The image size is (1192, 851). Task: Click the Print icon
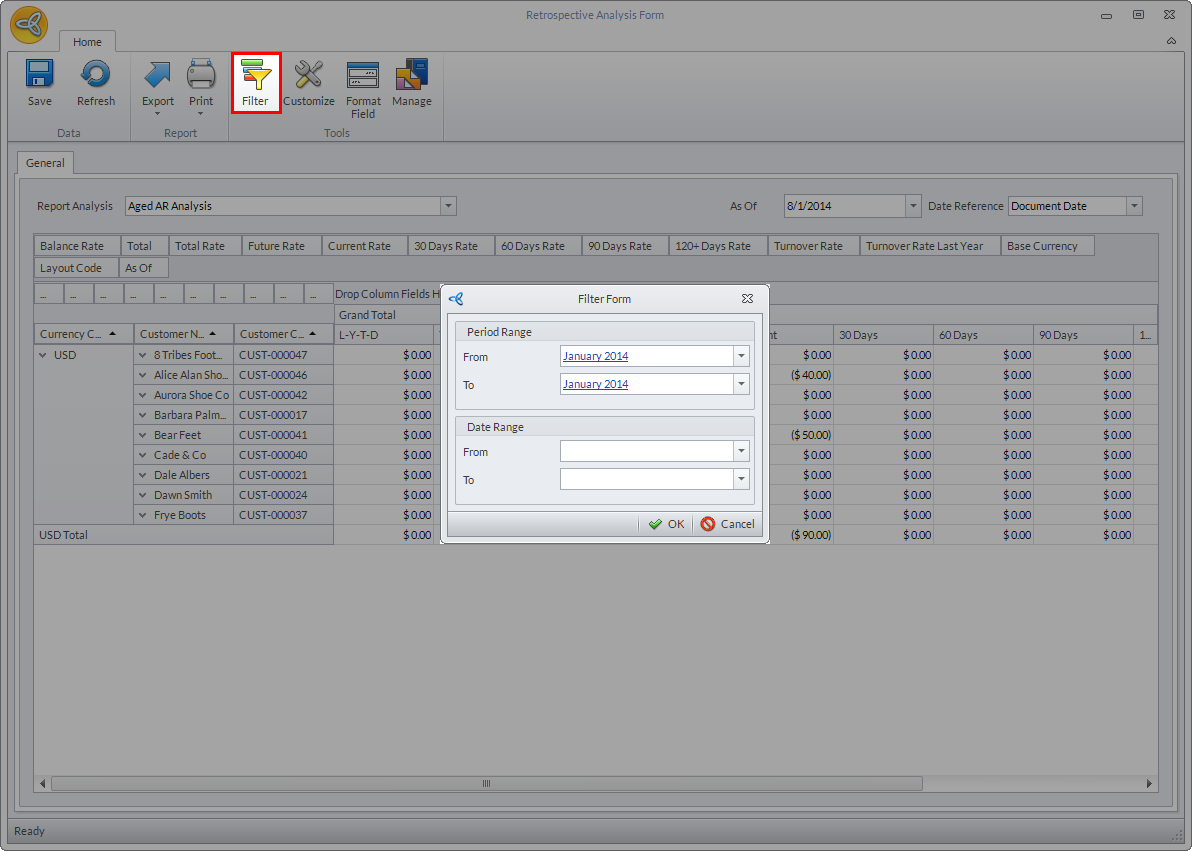[x=201, y=76]
